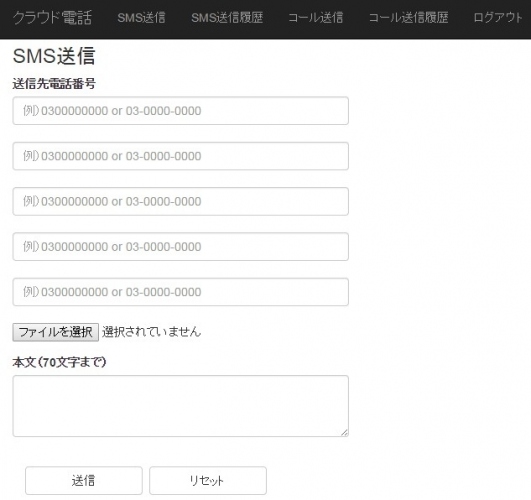Image resolution: width=531 pixels, height=500 pixels.
Task: Open the SMS送信履歴 menu item
Action: (227, 18)
